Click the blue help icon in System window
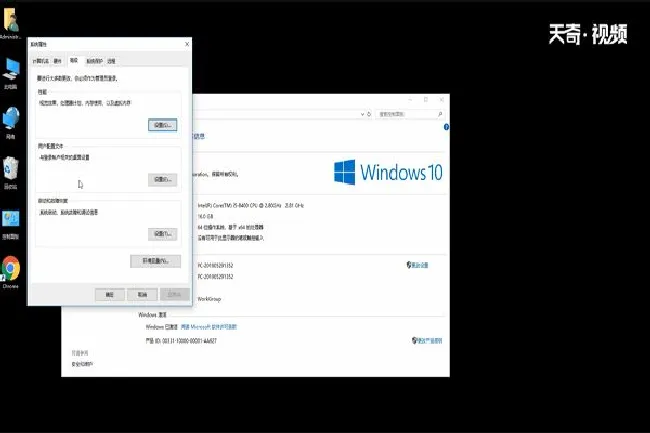Viewport: 650px width, 433px height. tap(446, 127)
